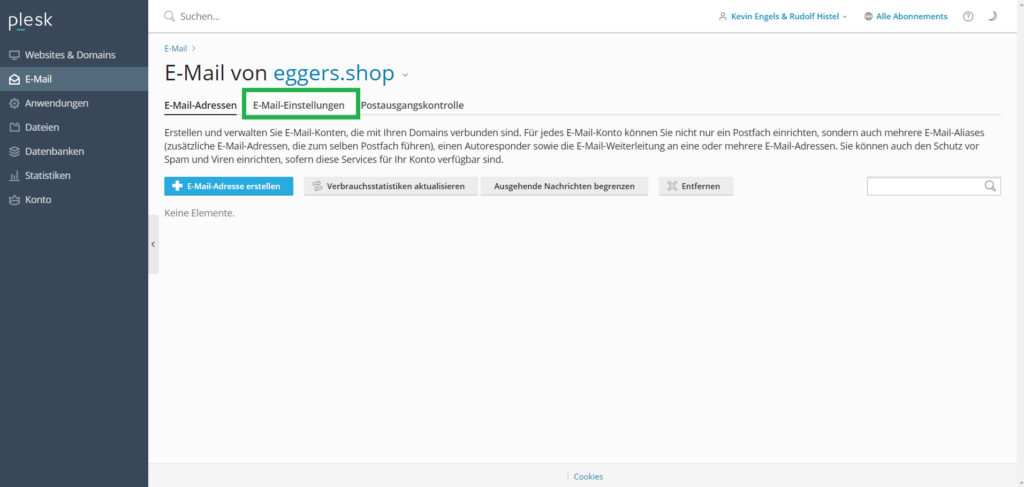Click the Datenbanken stack icon

coord(14,151)
